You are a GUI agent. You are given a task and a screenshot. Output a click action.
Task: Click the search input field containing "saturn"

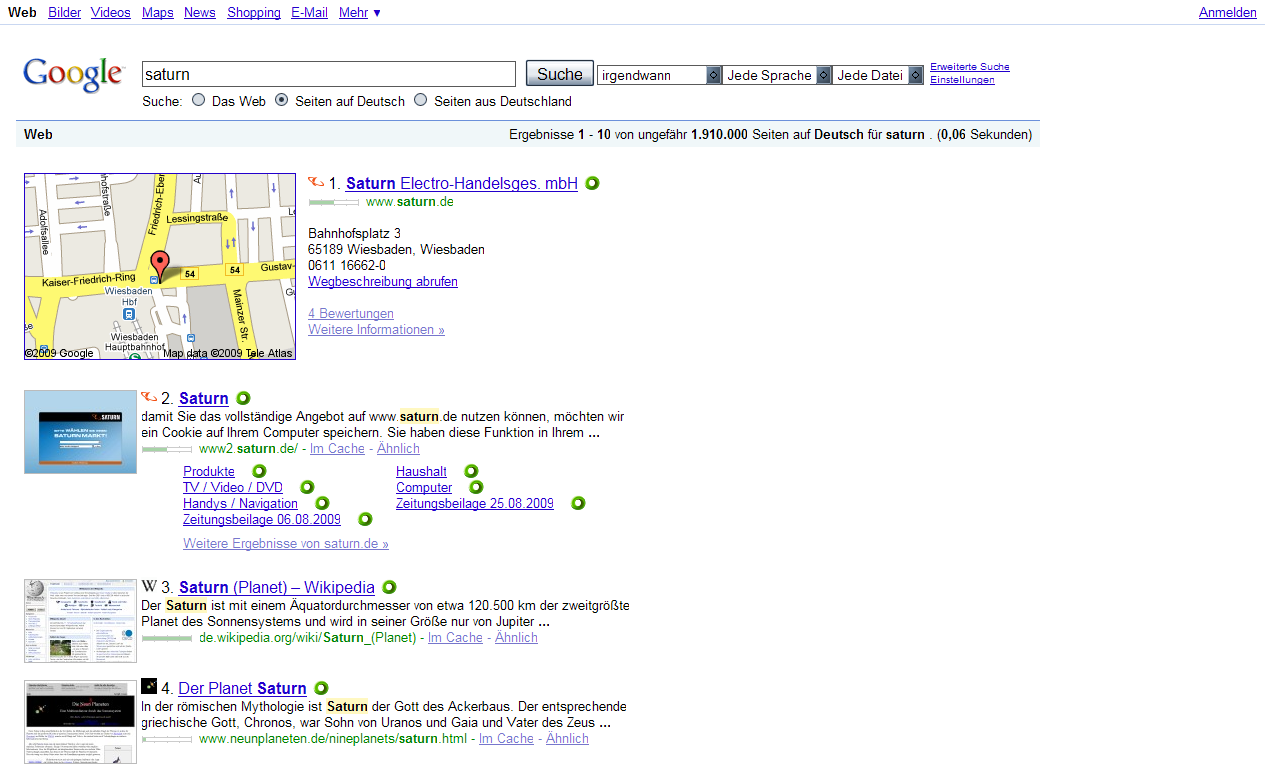[x=328, y=74]
